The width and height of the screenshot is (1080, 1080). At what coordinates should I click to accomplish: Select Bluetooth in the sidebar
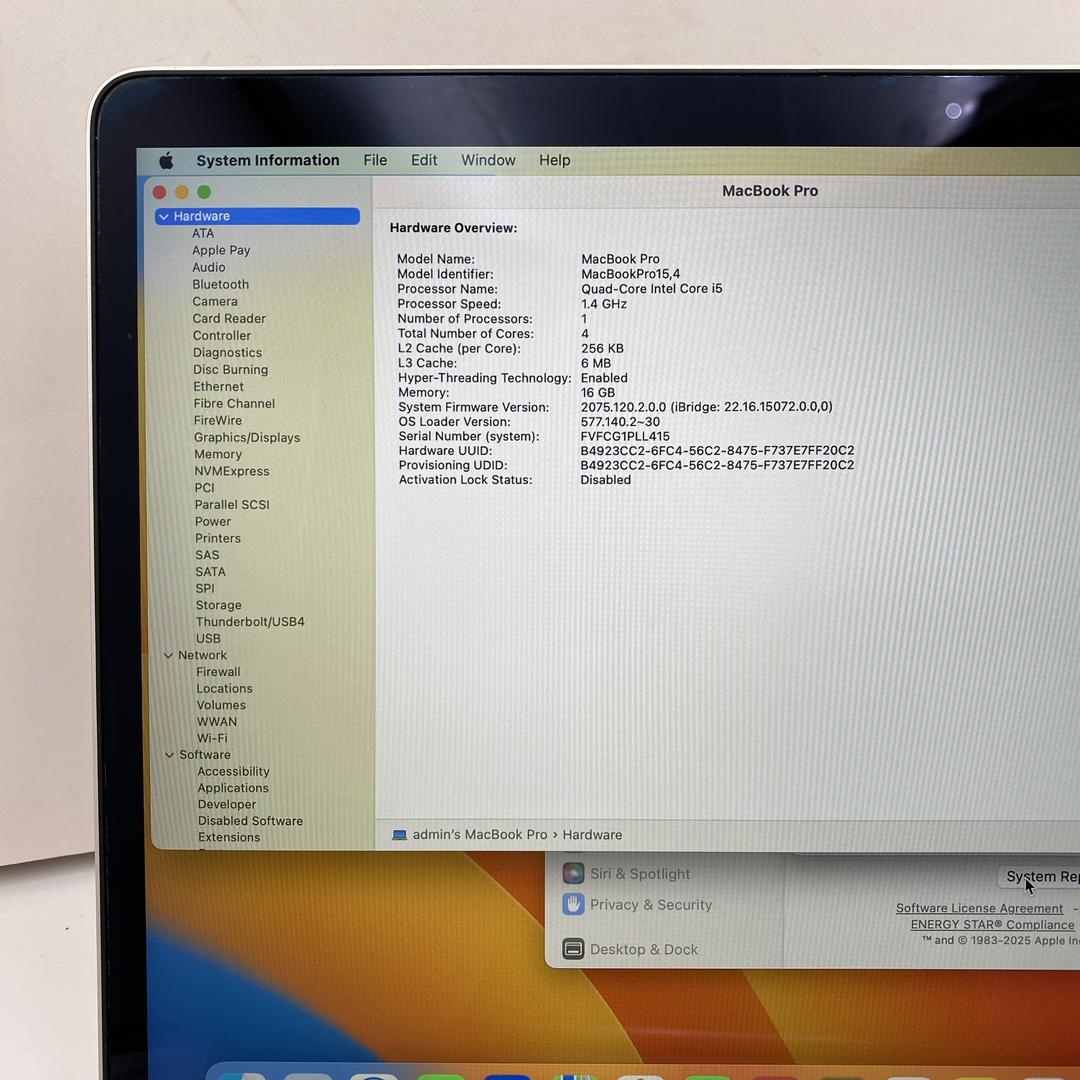click(x=220, y=284)
